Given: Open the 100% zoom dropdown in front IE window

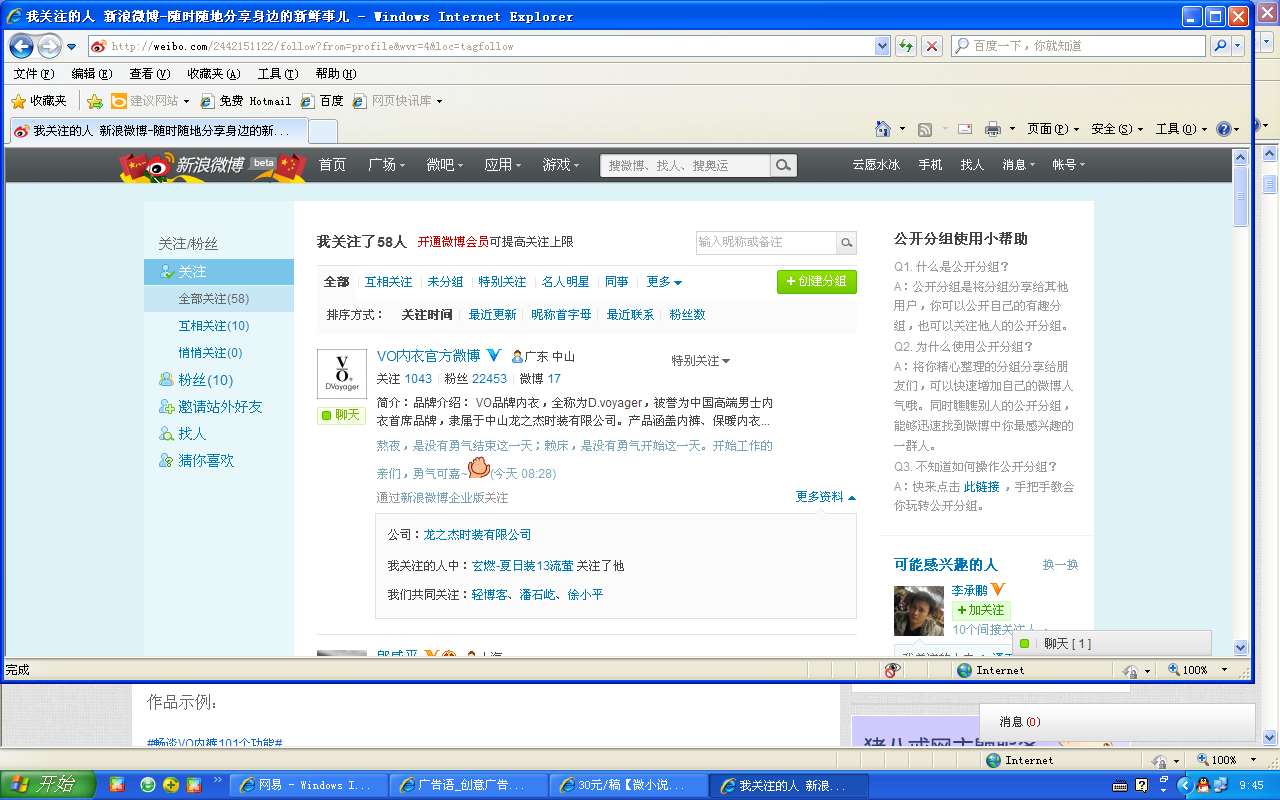Looking at the screenshot, I should pos(1223,671).
